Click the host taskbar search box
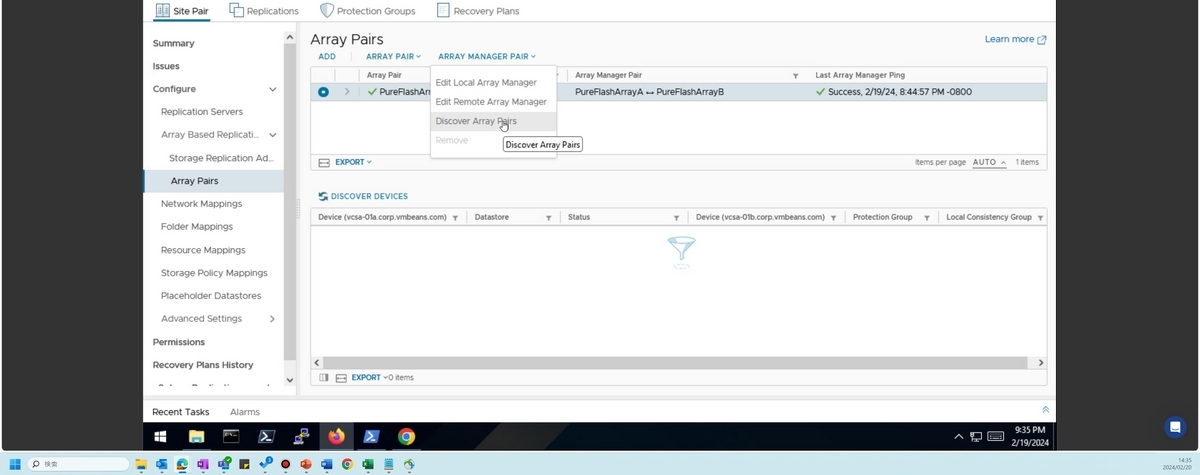The width and height of the screenshot is (1200, 475). tap(80, 464)
